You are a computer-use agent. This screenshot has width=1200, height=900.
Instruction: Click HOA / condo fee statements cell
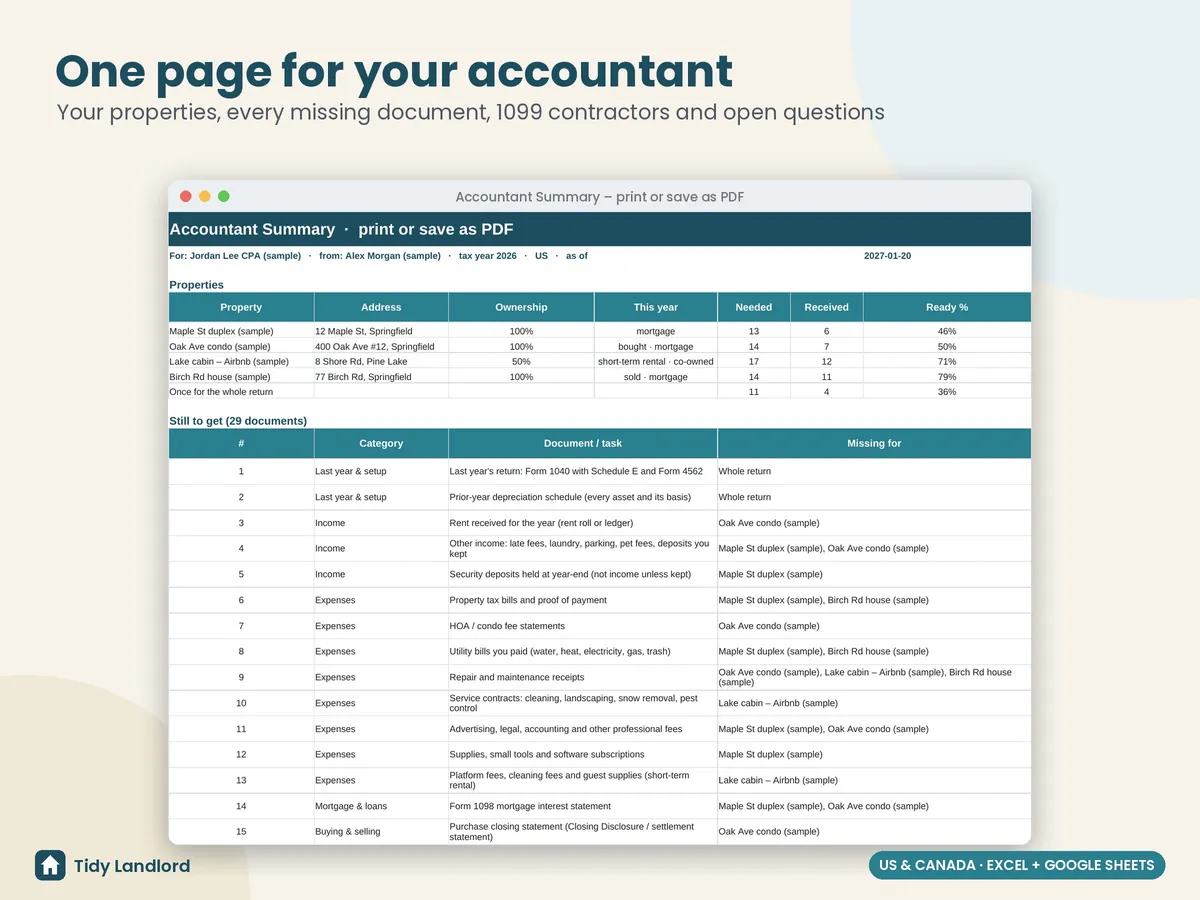point(583,626)
